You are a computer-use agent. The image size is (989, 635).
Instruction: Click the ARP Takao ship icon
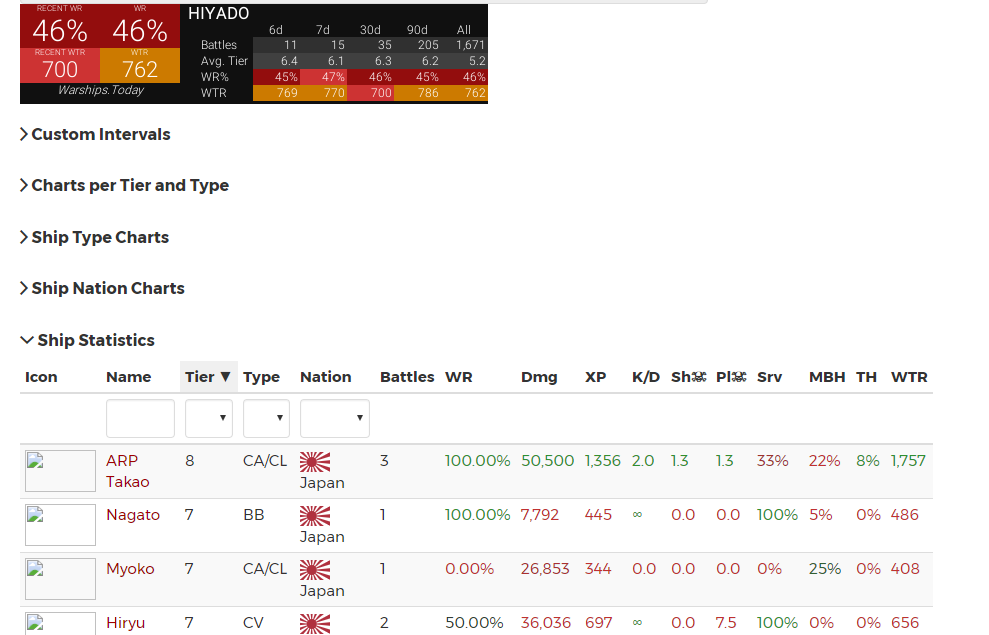(x=60, y=471)
